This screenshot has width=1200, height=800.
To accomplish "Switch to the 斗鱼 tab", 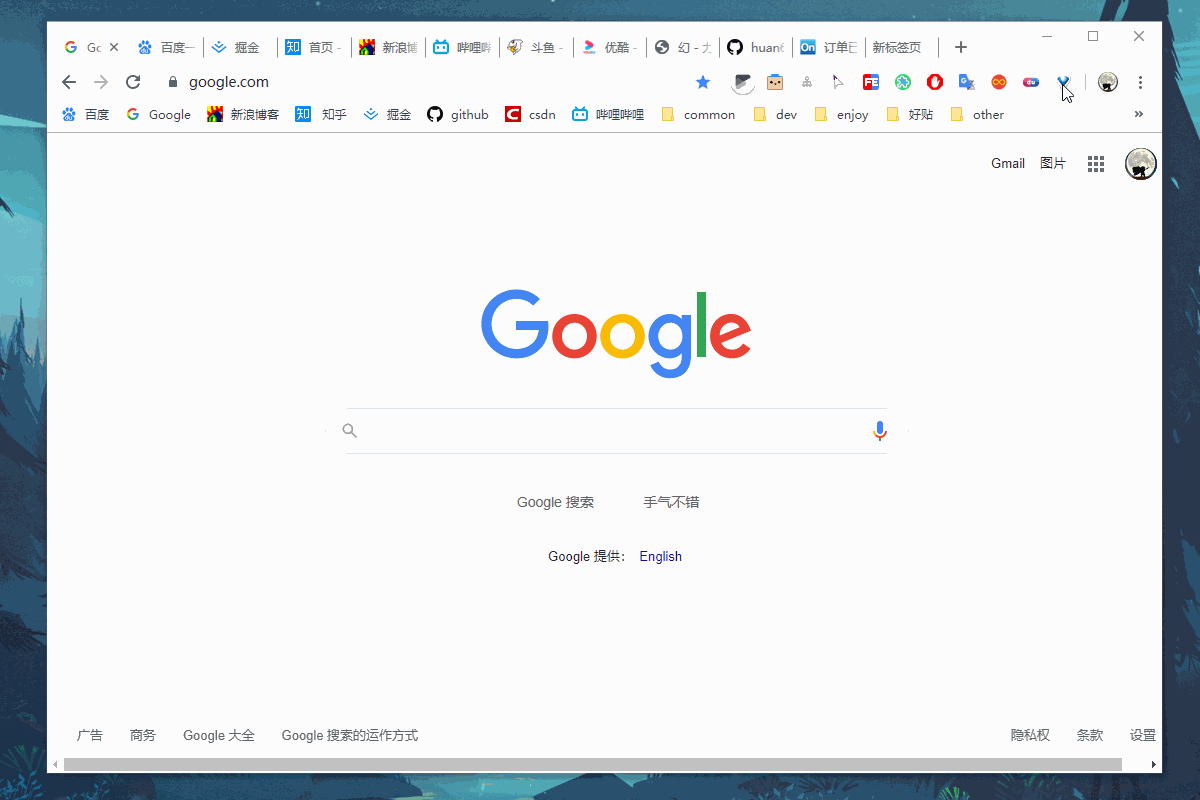I will (x=535, y=47).
